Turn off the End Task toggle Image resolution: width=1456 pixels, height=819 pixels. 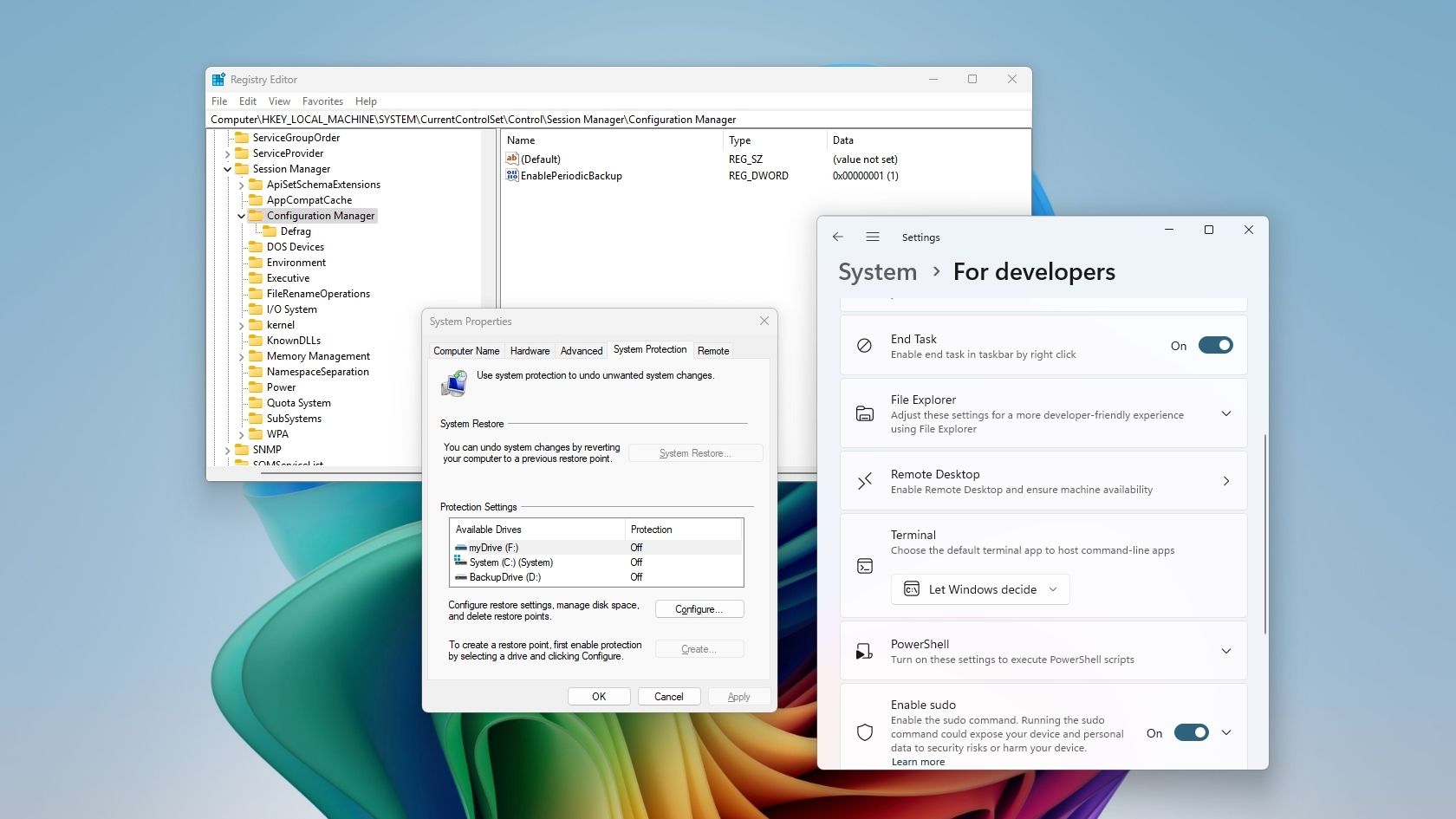point(1215,345)
